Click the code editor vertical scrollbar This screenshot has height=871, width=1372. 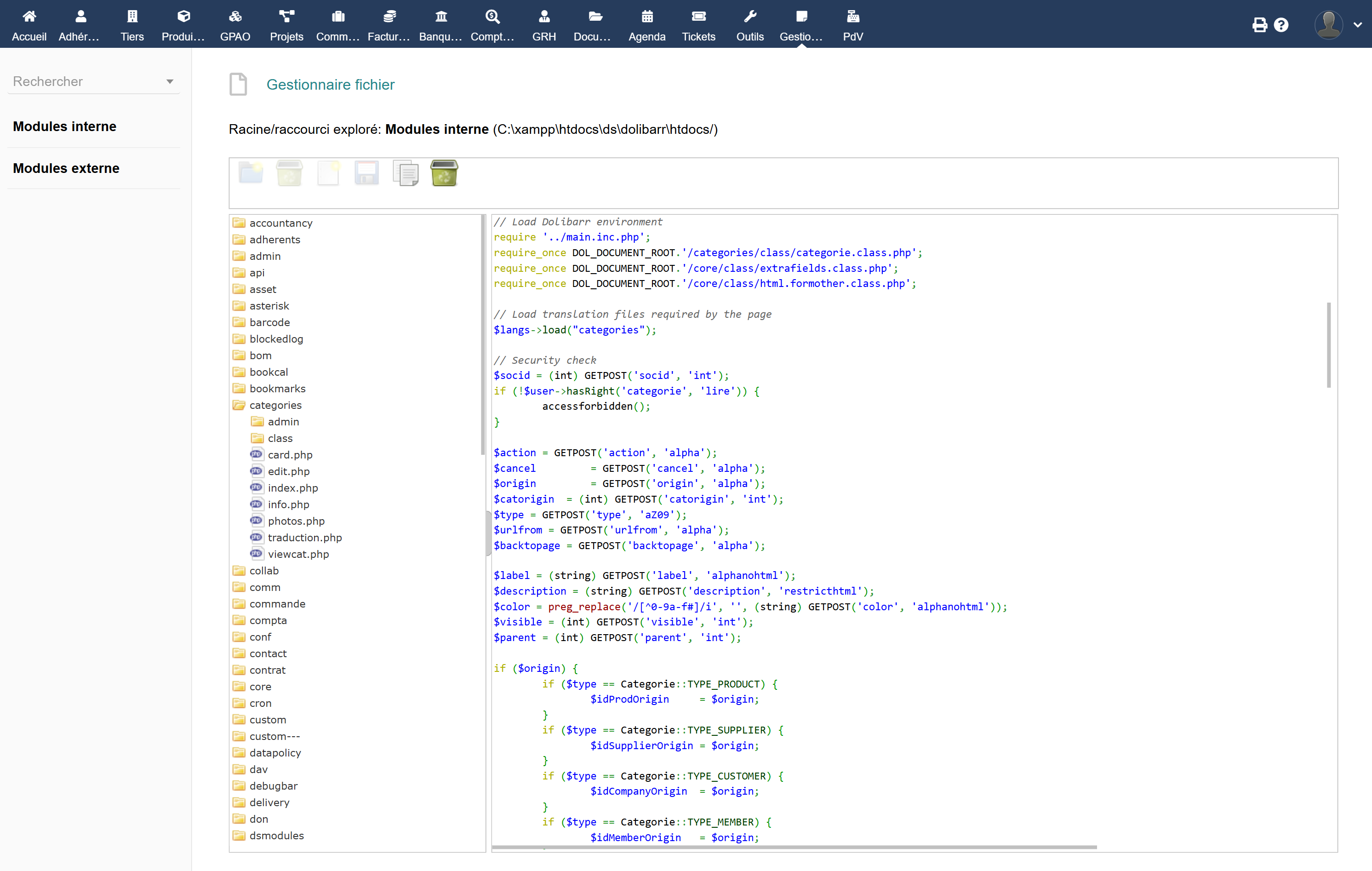[x=1328, y=345]
